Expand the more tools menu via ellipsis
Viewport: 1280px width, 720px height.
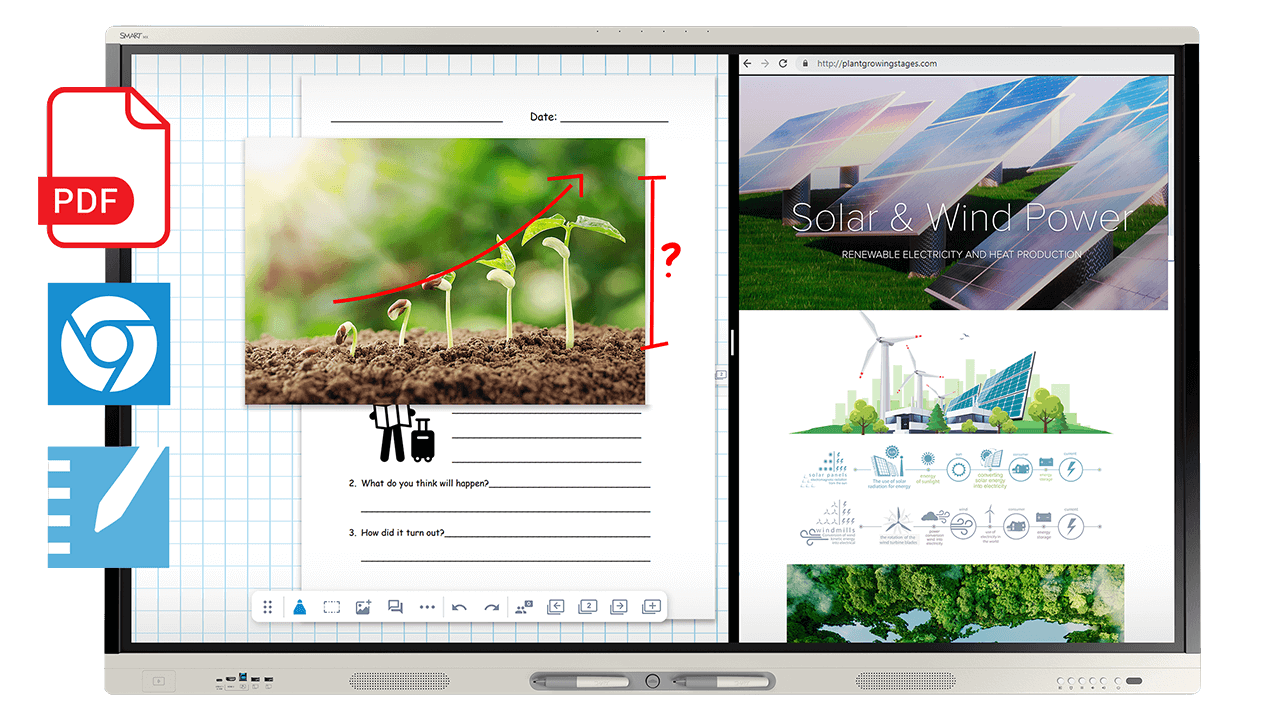coord(426,606)
